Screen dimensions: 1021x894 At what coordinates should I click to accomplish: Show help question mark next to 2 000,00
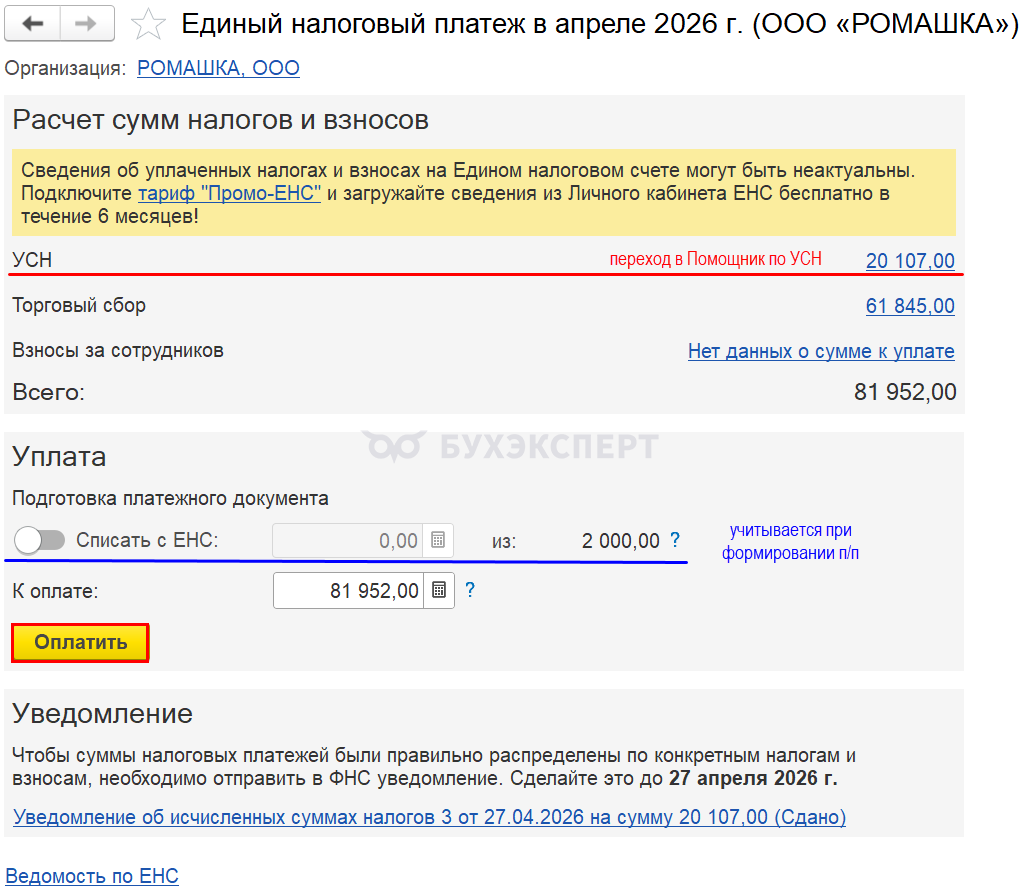(675, 540)
